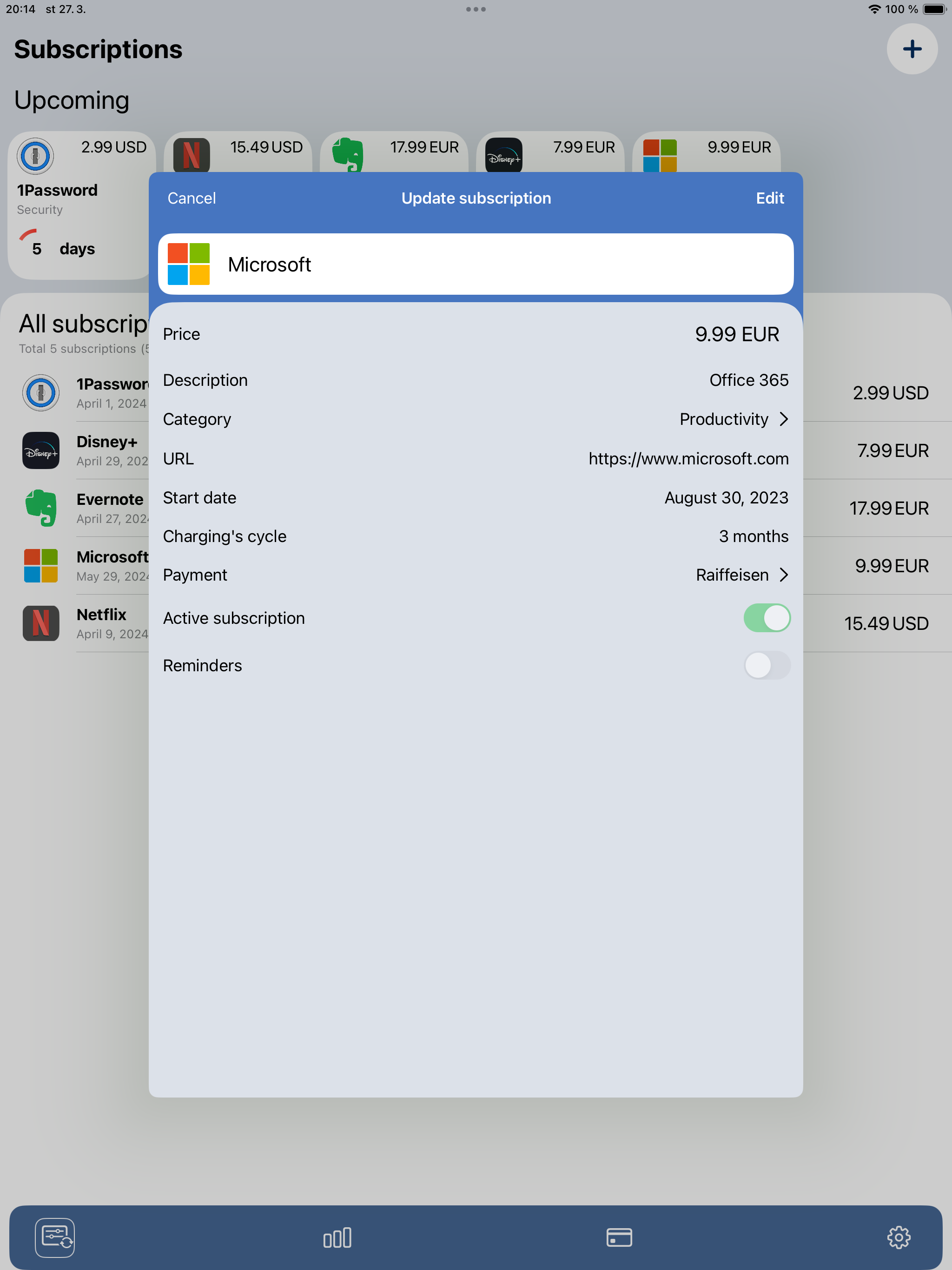Tap the Office 365 description value
952x1270 pixels.
pyautogui.click(x=749, y=380)
